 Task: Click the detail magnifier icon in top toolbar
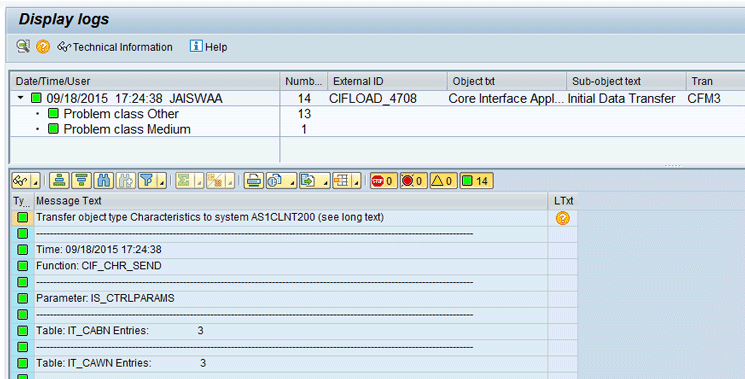coord(23,47)
